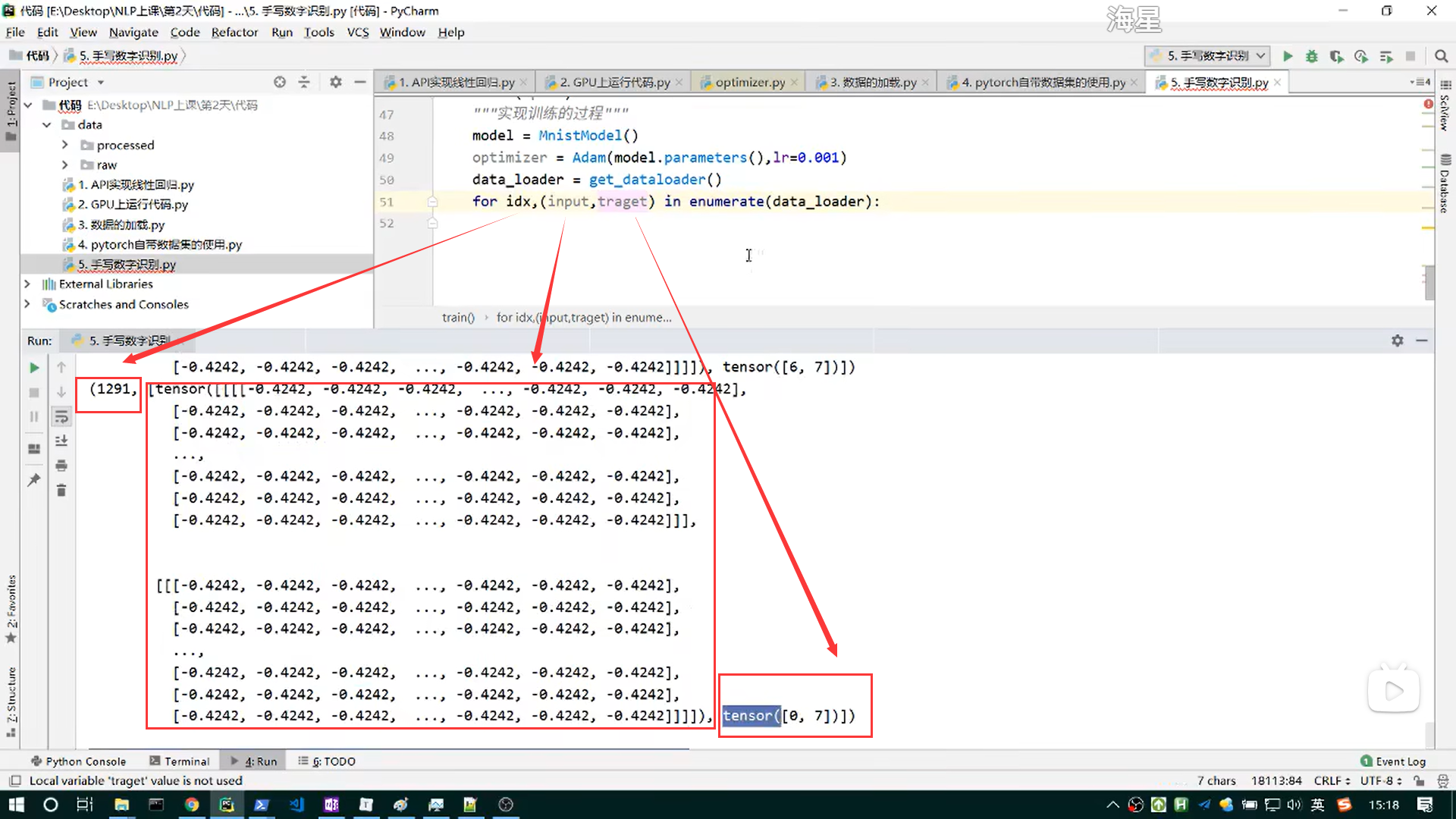The width and height of the screenshot is (1456, 819).
Task: Open Run panel settings gear
Action: tap(1398, 340)
